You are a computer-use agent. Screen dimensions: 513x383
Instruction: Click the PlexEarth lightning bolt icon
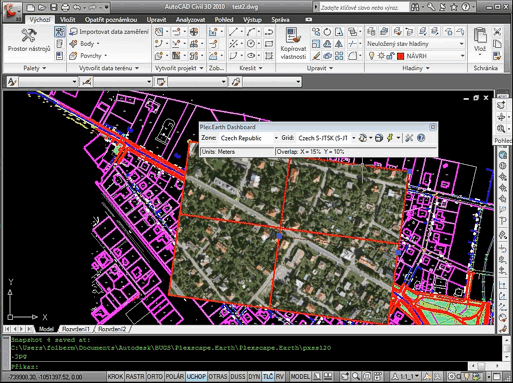[x=390, y=138]
